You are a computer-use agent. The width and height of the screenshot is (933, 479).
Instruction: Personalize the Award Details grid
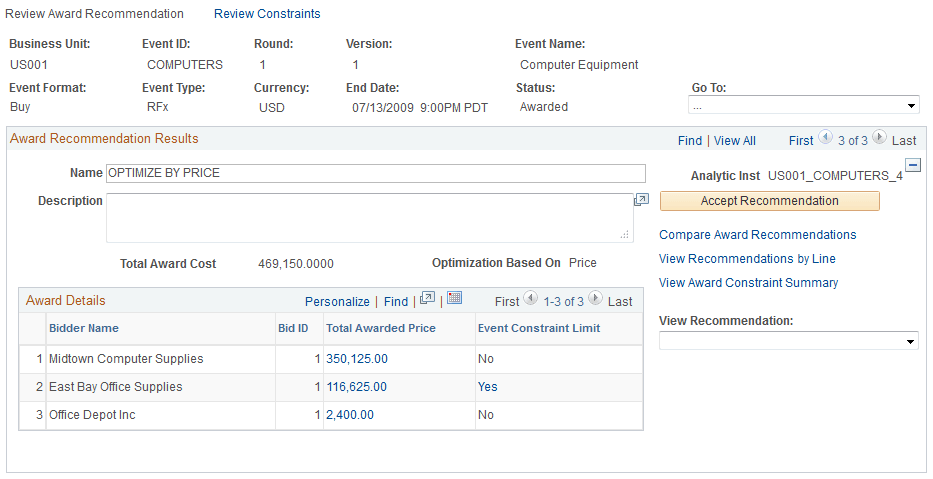pos(337,301)
